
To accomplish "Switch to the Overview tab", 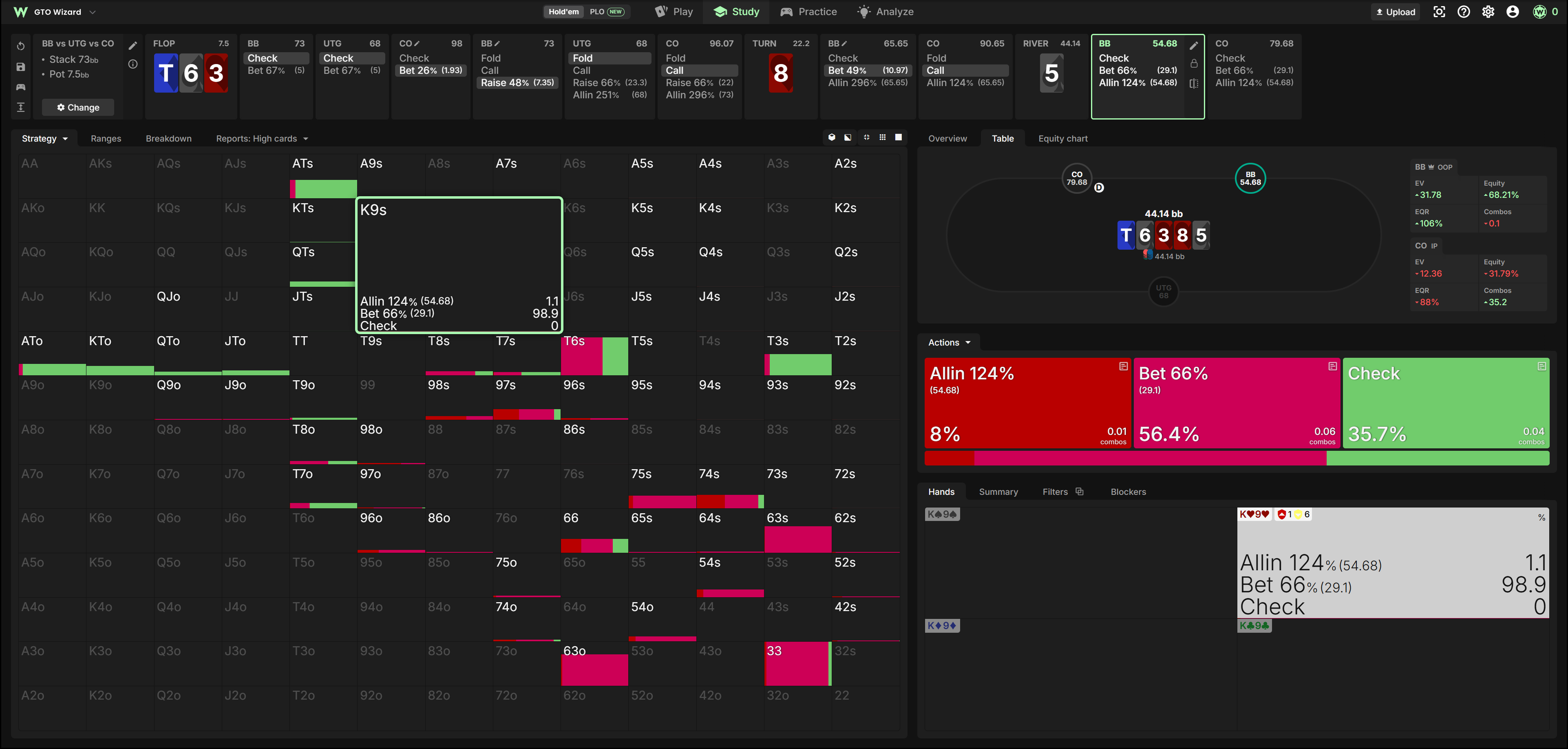I will 947,138.
